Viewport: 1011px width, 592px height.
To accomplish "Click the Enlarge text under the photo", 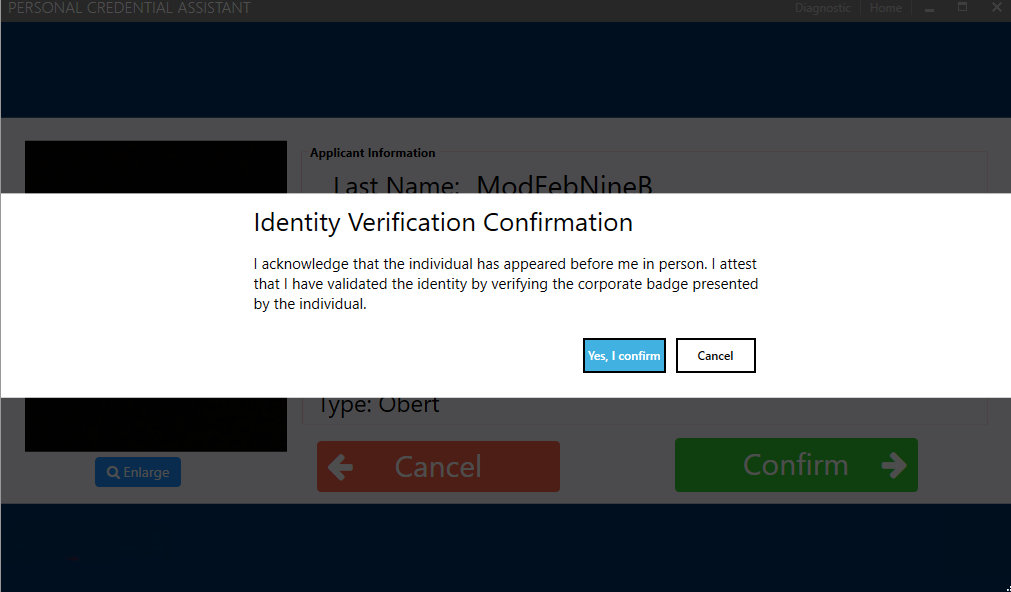I will coord(146,472).
